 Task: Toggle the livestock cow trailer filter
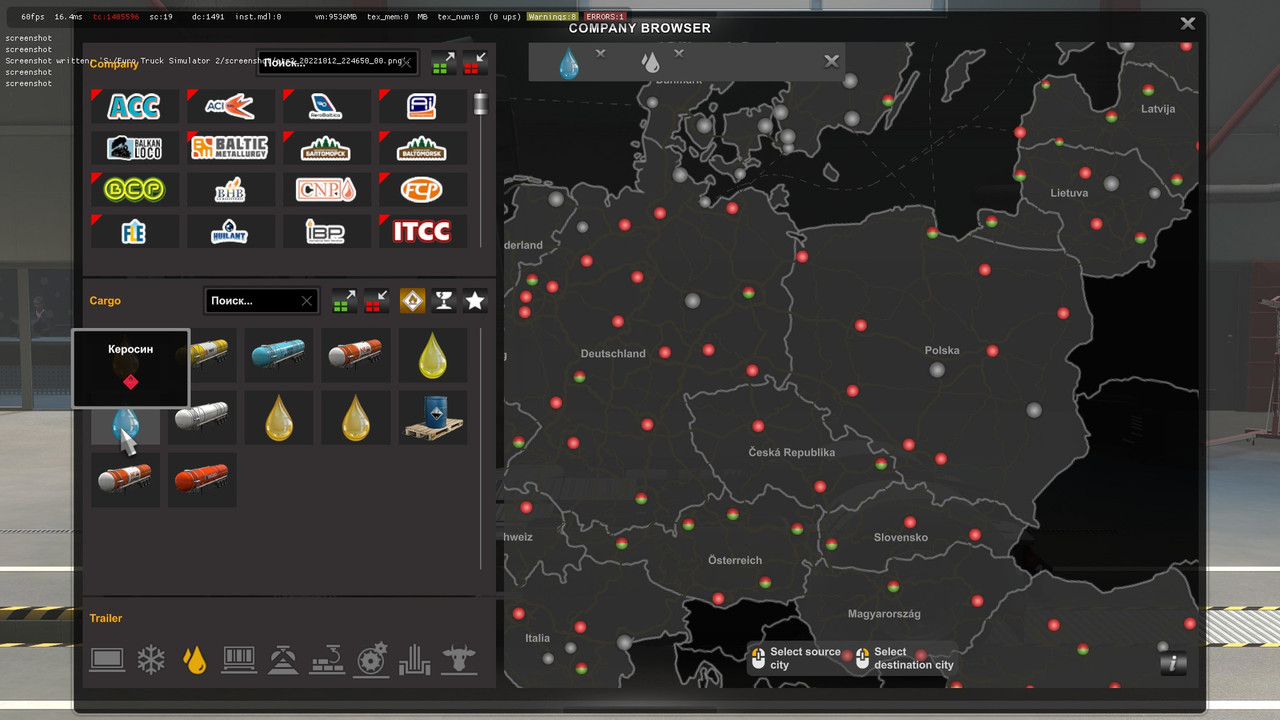pyautogui.click(x=459, y=660)
